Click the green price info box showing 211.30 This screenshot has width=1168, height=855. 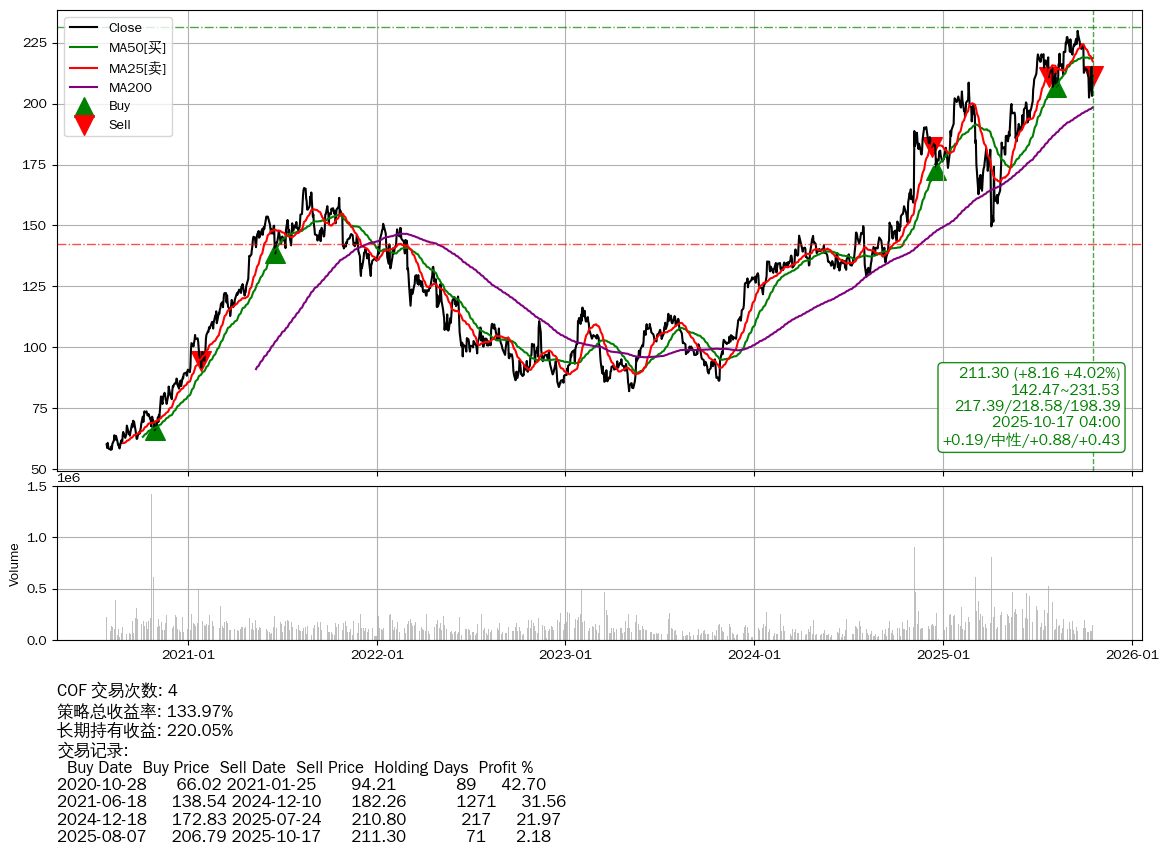coord(1031,407)
